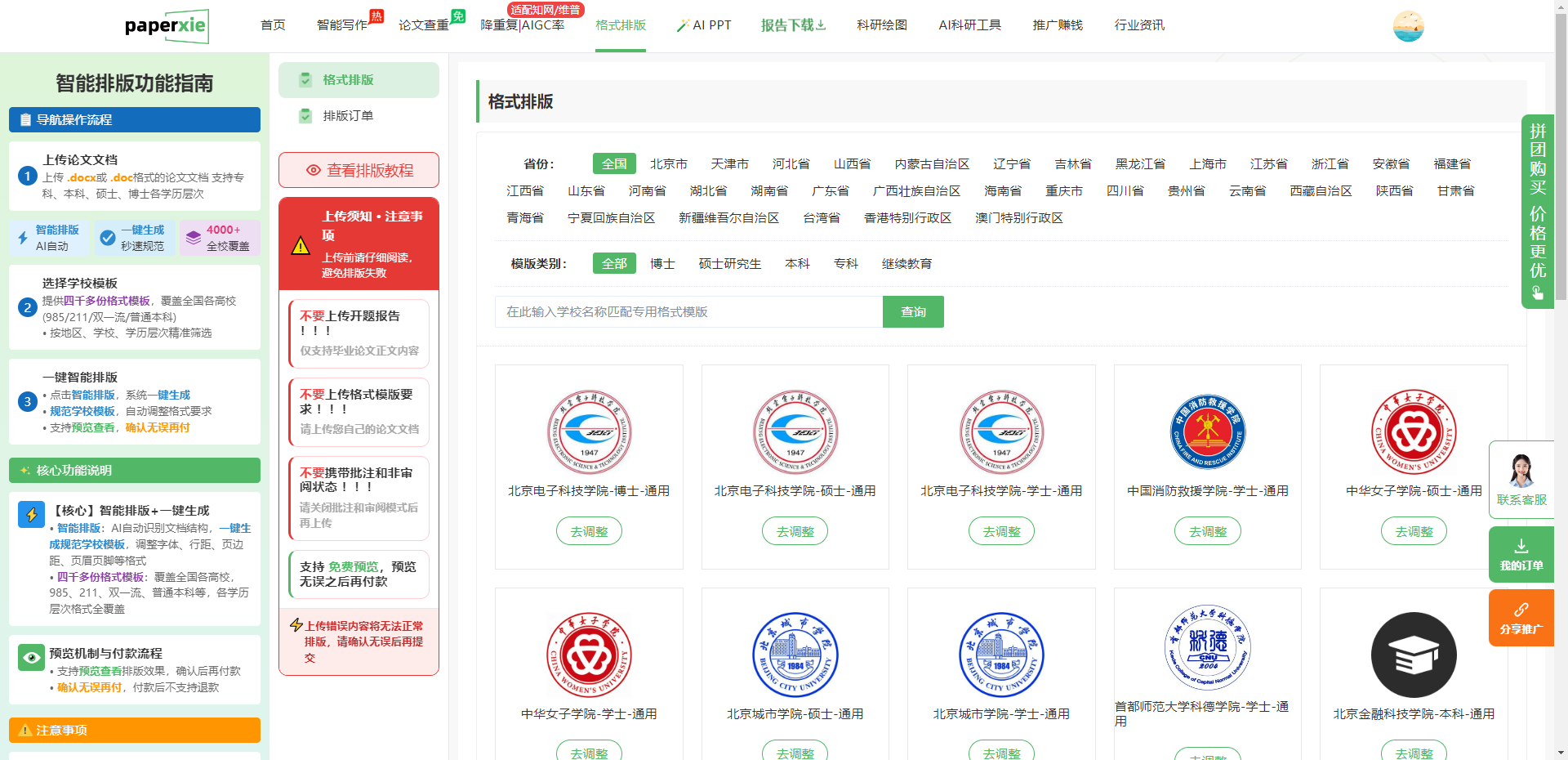
Task: Click the paperxie logo
Action: coord(167,26)
